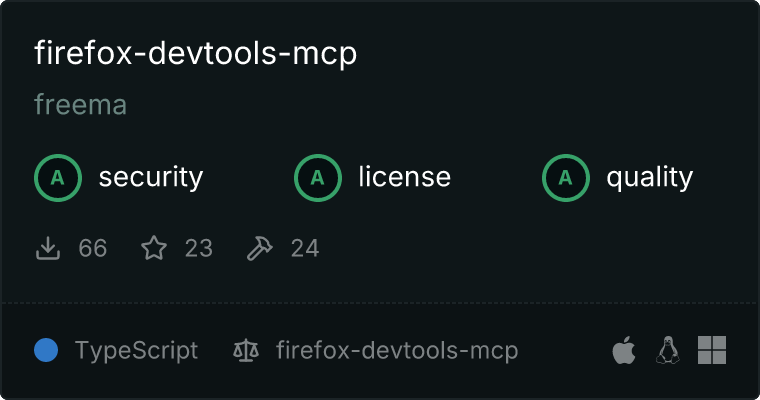The image size is (760, 400).
Task: Open the firefox-devtools-mcp title link
Action: (196, 53)
